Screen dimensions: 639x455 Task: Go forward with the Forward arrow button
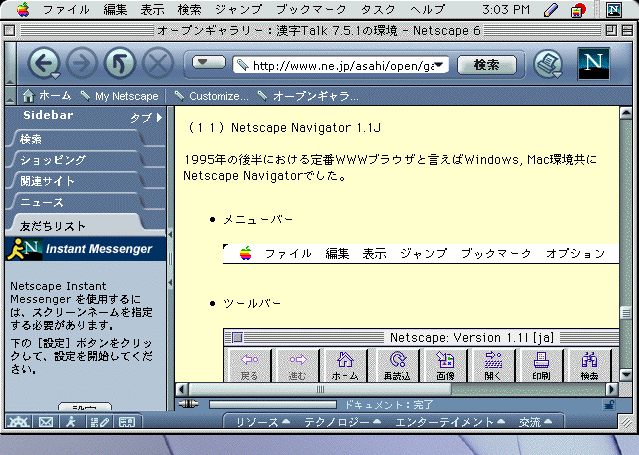tap(82, 63)
